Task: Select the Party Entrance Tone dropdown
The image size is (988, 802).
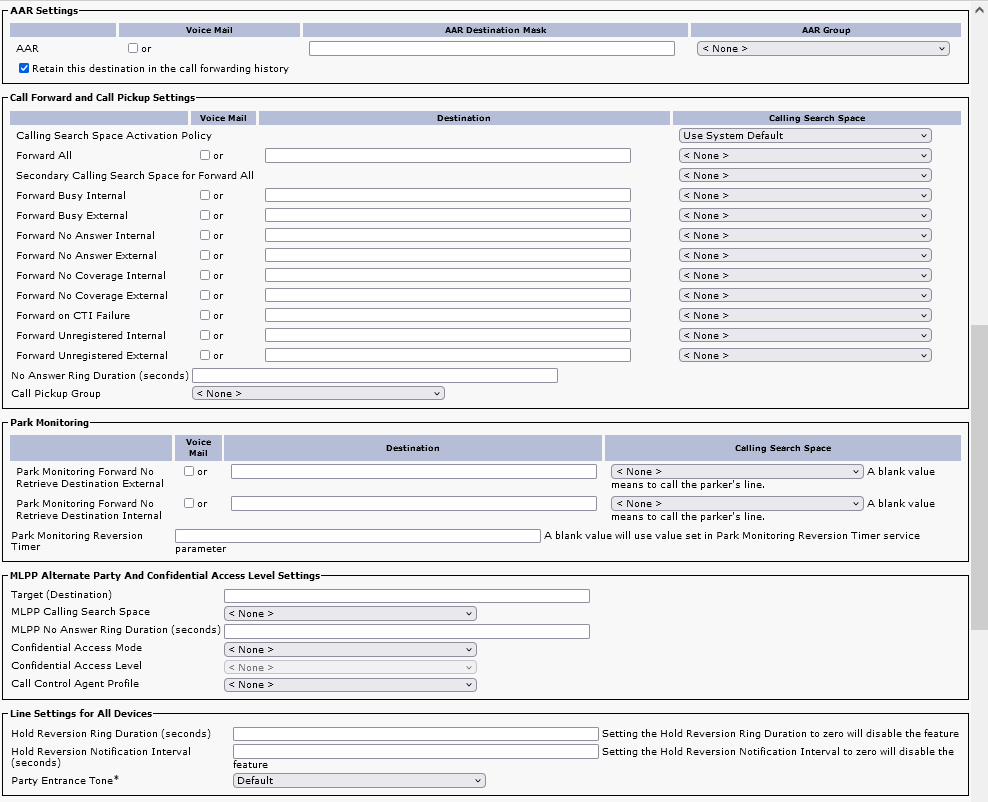Action: [358, 781]
